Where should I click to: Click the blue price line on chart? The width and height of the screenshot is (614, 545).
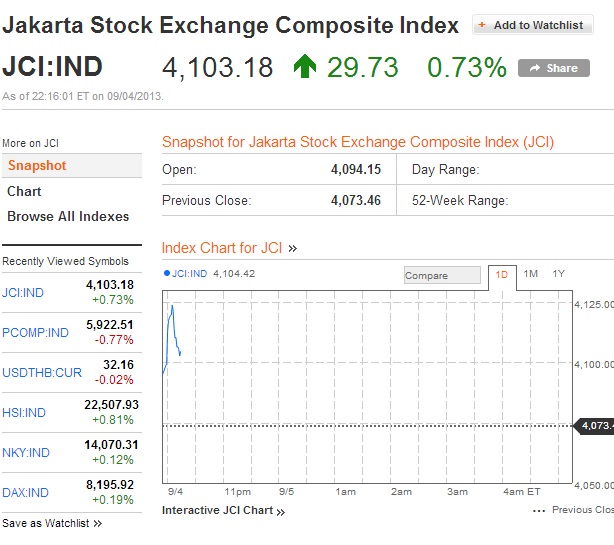coord(172,320)
